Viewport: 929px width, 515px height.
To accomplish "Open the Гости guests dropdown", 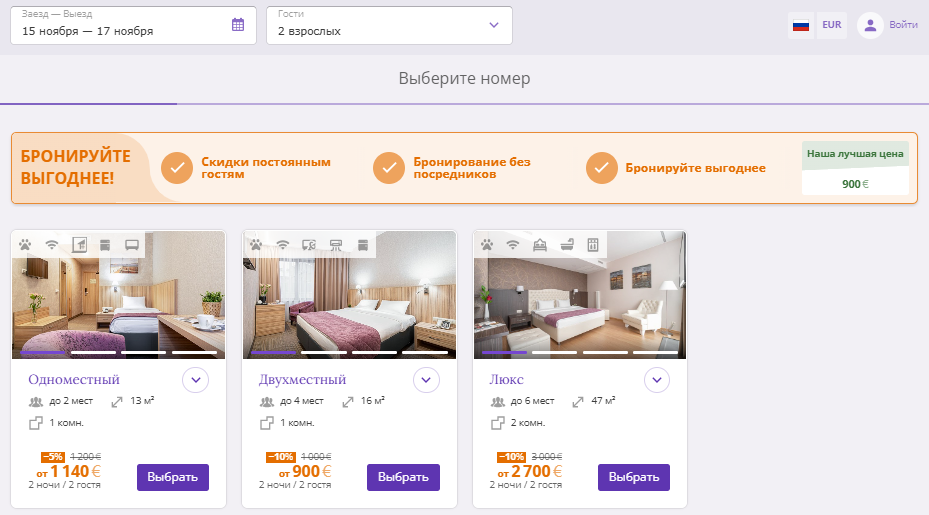I will click(389, 25).
